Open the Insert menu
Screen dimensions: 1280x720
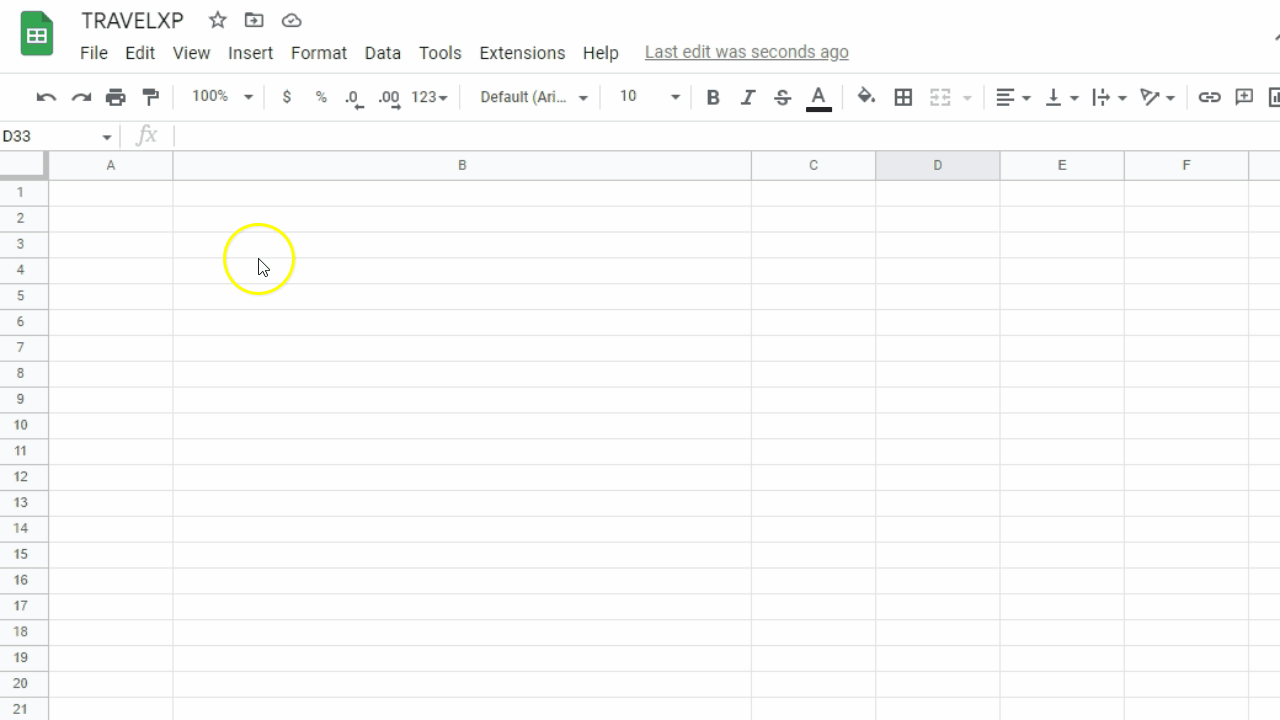click(x=250, y=53)
